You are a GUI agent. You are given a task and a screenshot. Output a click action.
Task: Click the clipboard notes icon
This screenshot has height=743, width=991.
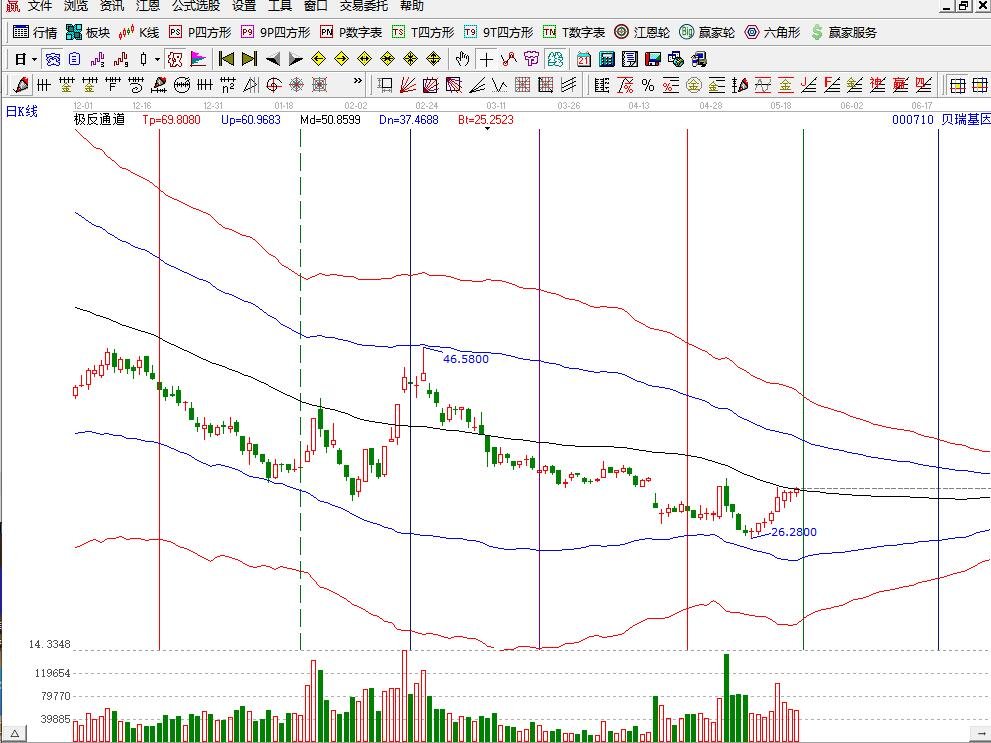(x=75, y=59)
